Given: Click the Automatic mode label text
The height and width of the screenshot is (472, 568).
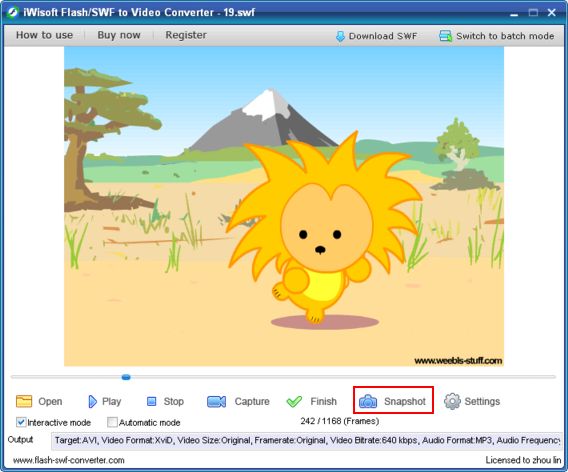Looking at the screenshot, I should coord(150,423).
